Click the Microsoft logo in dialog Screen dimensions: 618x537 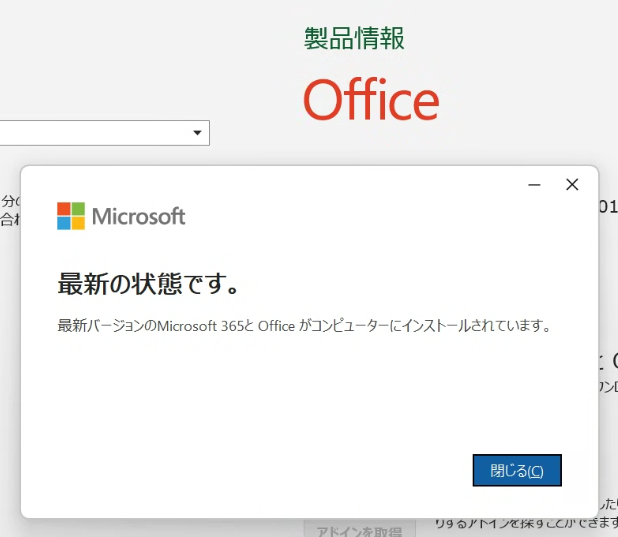click(121, 216)
